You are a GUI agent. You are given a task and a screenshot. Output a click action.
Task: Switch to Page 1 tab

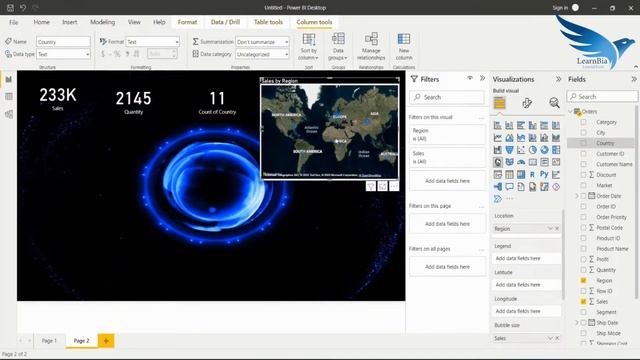[x=49, y=340]
